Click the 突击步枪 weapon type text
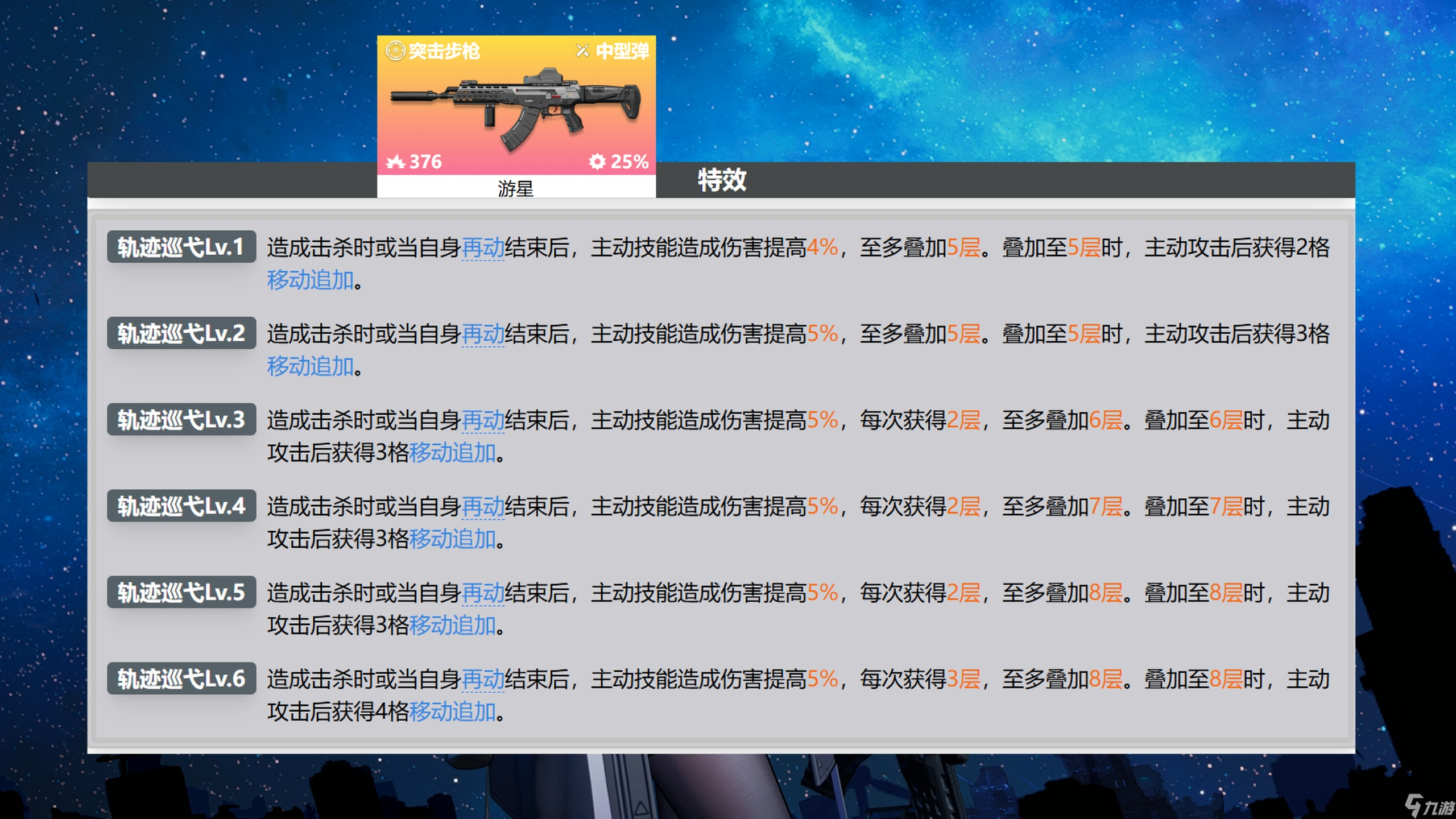 click(444, 51)
